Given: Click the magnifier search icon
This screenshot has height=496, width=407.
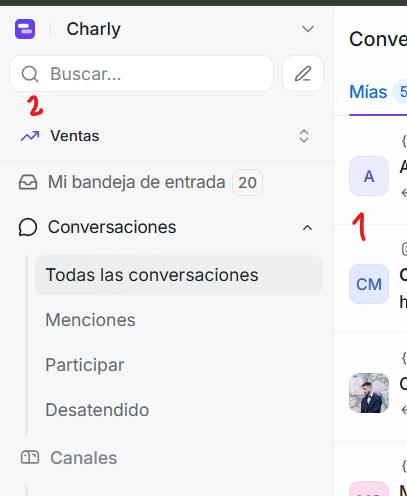Looking at the screenshot, I should tap(30, 74).
